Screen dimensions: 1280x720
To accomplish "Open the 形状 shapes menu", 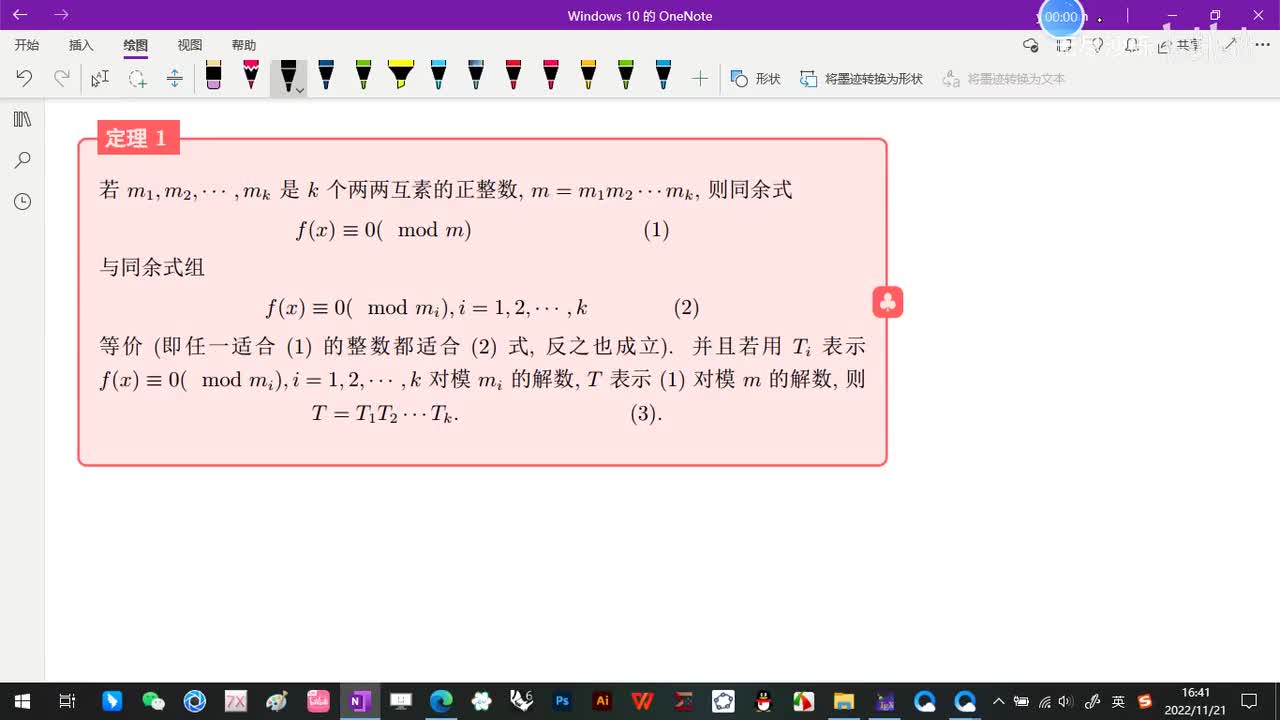I will [755, 78].
